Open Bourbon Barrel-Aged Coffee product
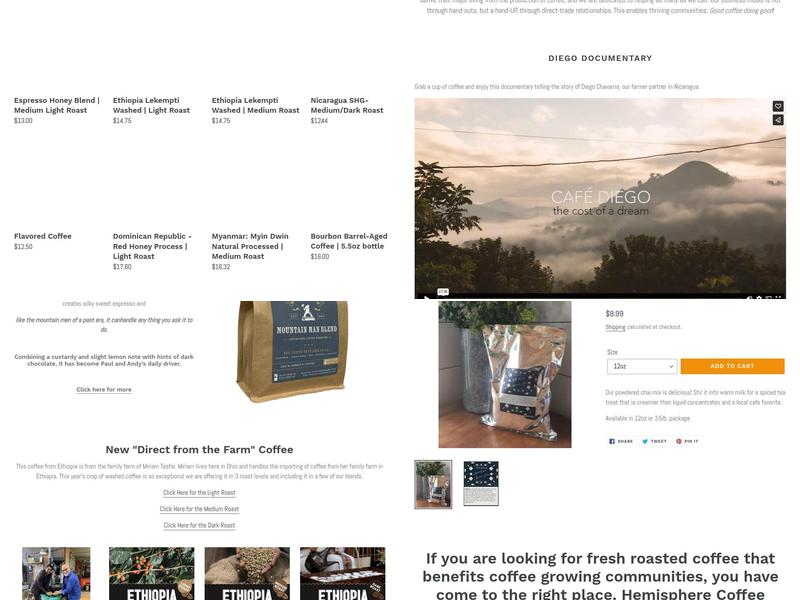This screenshot has width=800, height=600. click(x=349, y=241)
